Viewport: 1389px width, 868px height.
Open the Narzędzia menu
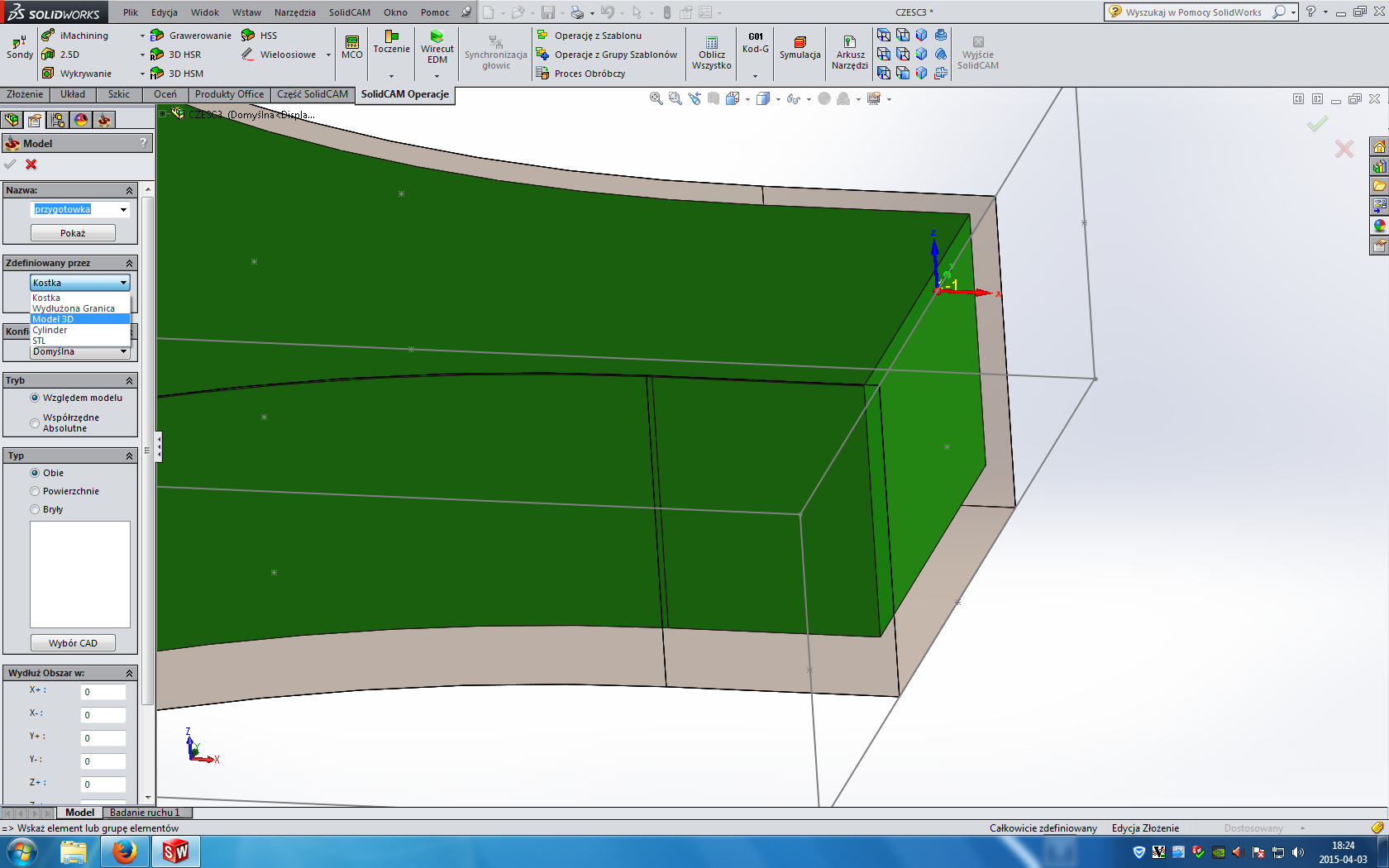(294, 12)
